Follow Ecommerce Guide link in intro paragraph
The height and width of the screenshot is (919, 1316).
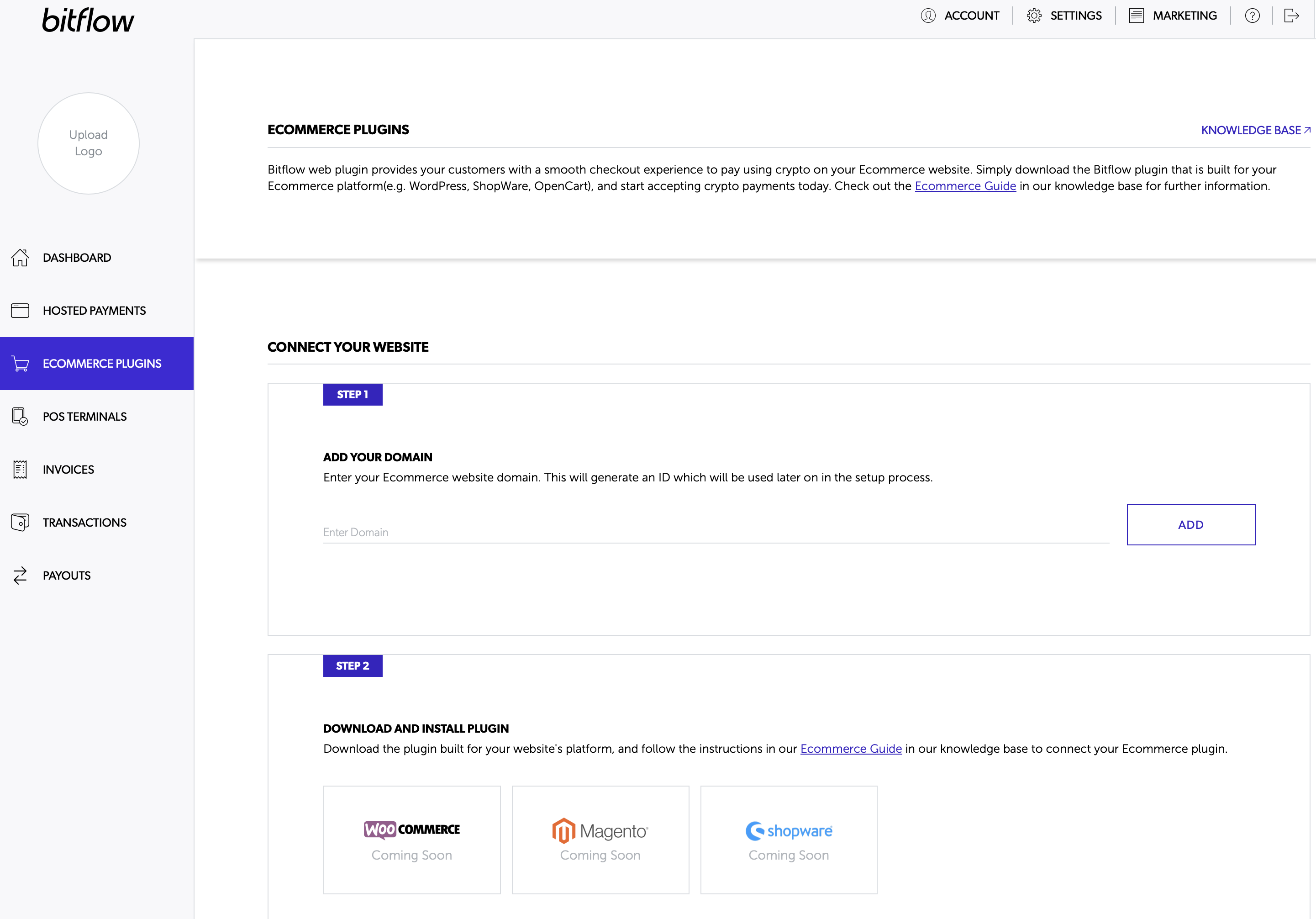965,186
